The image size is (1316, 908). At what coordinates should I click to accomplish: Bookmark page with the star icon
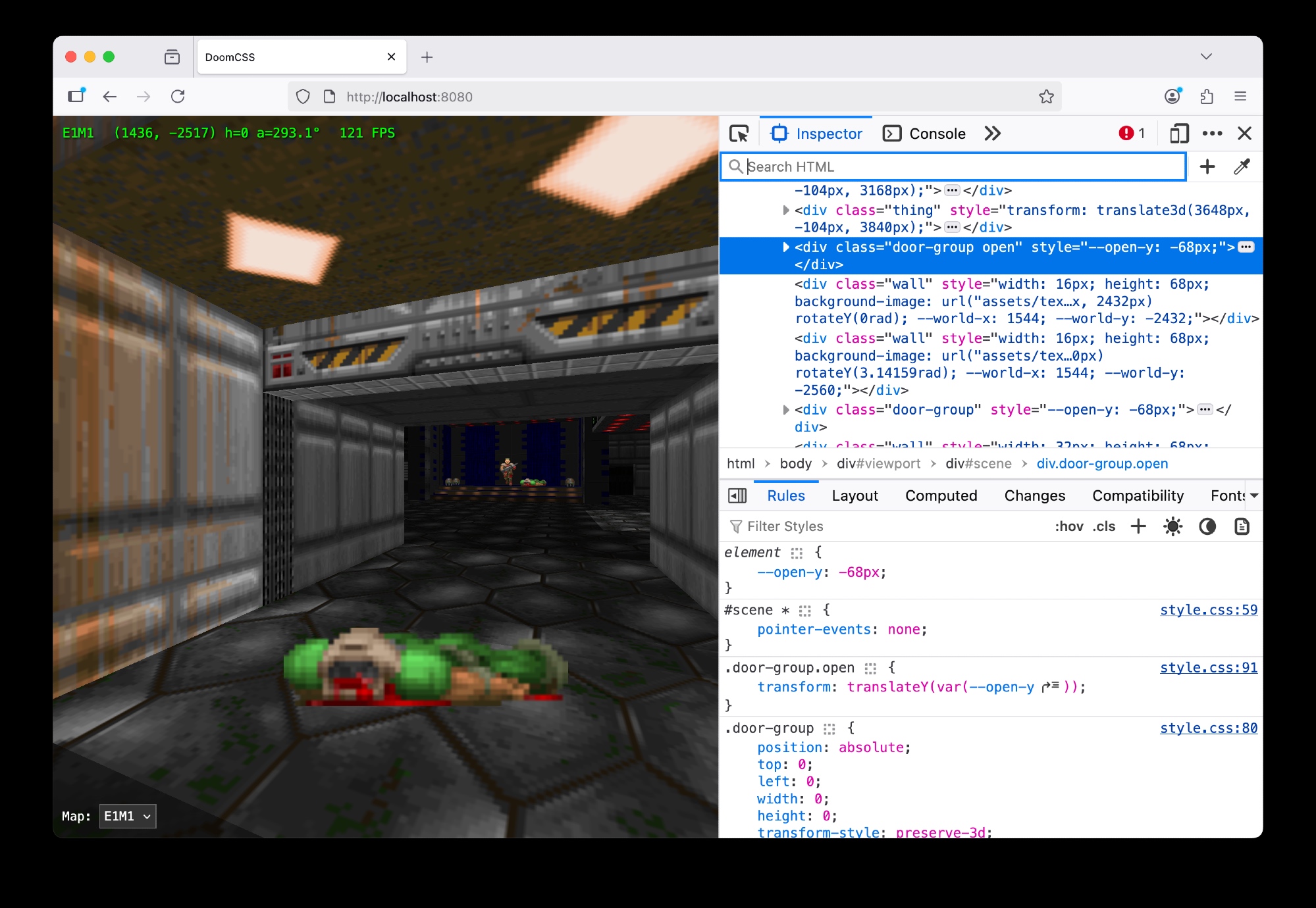tap(1046, 97)
